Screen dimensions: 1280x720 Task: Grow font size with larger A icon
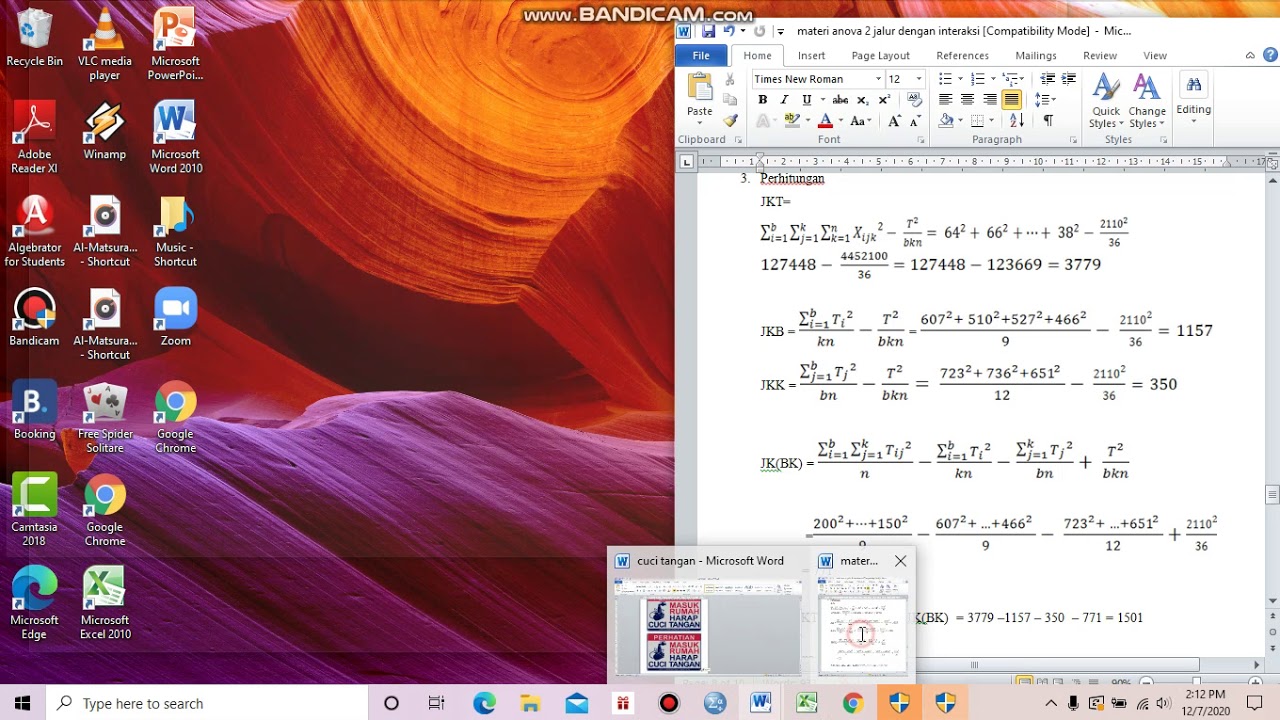point(894,121)
